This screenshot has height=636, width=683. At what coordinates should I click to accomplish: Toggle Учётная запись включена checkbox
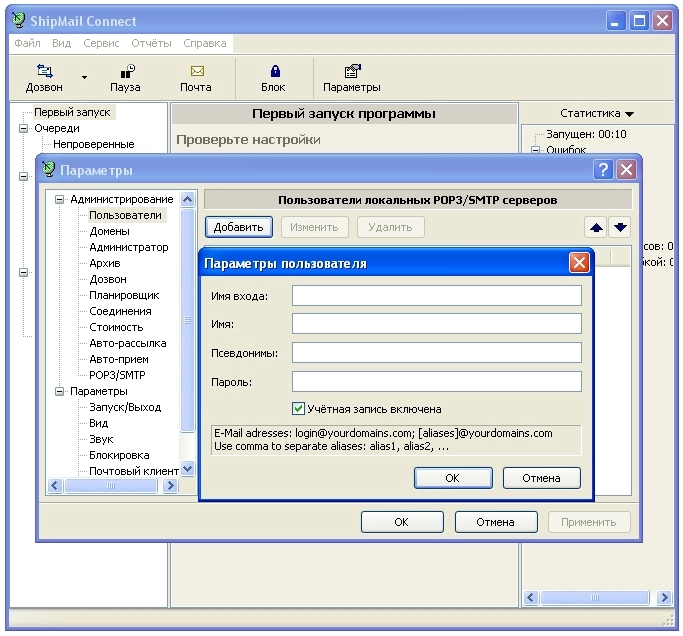click(298, 409)
